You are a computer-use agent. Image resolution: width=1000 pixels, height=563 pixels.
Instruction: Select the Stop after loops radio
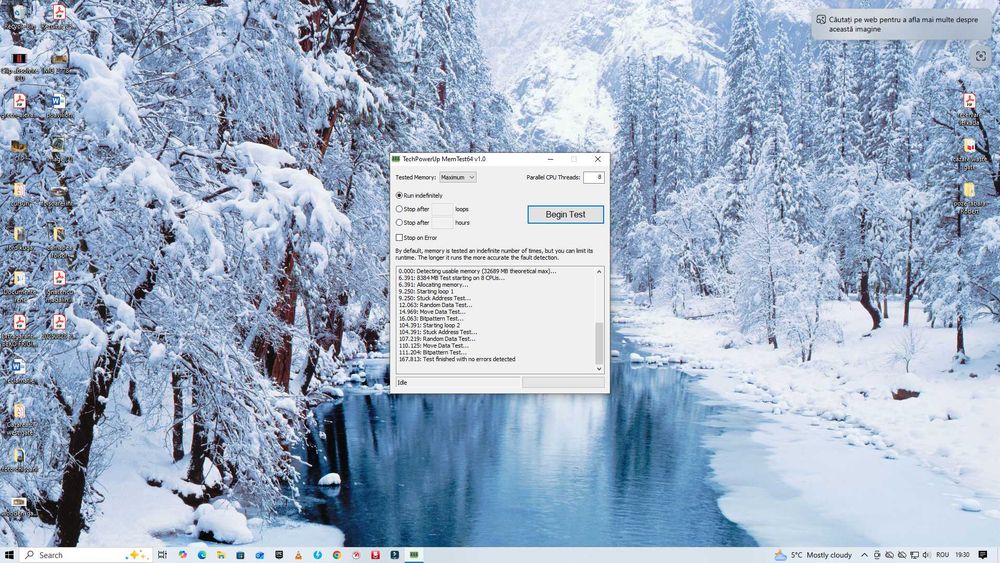click(x=399, y=209)
